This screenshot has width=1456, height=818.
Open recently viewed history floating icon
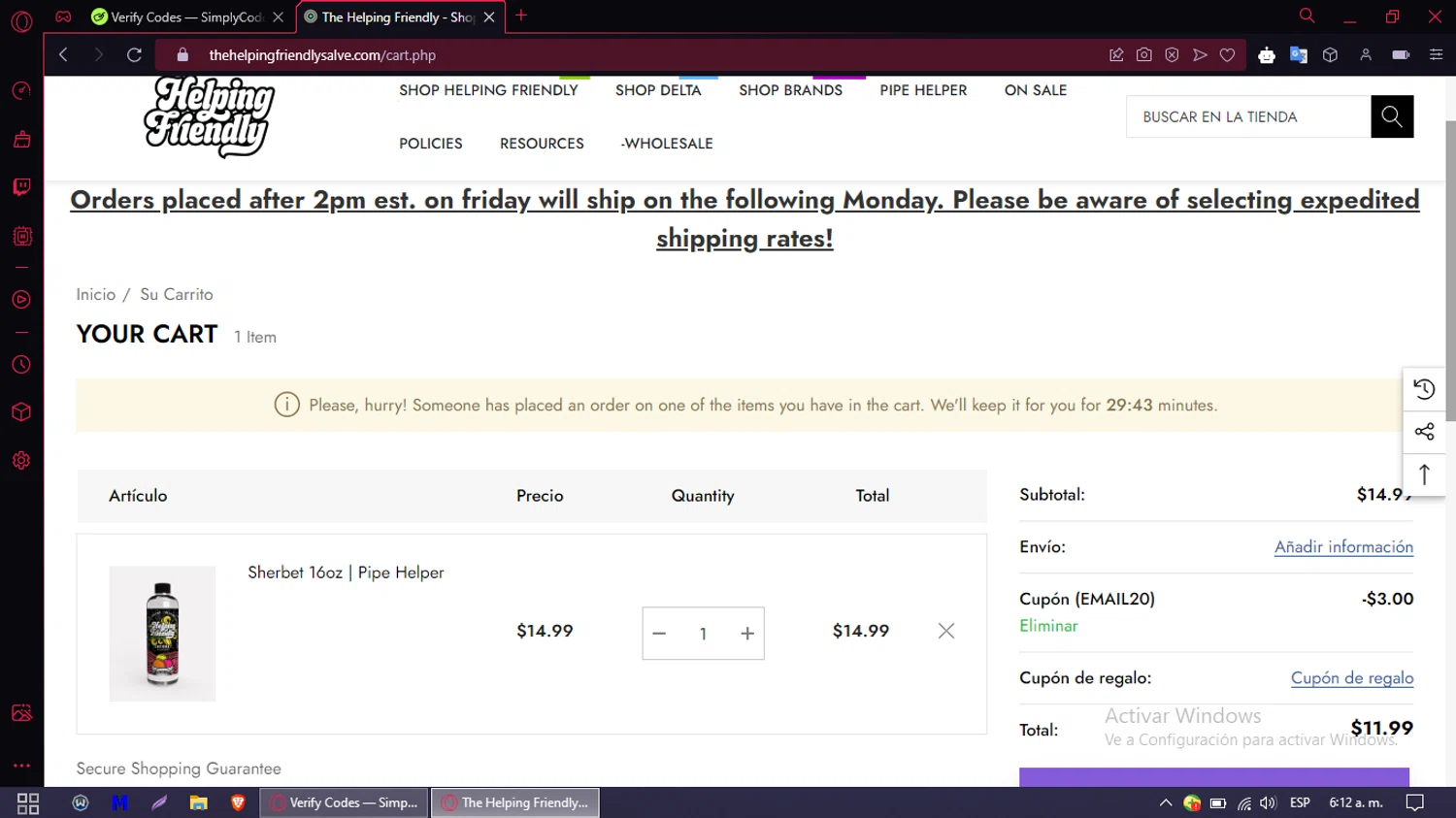coord(1424,389)
